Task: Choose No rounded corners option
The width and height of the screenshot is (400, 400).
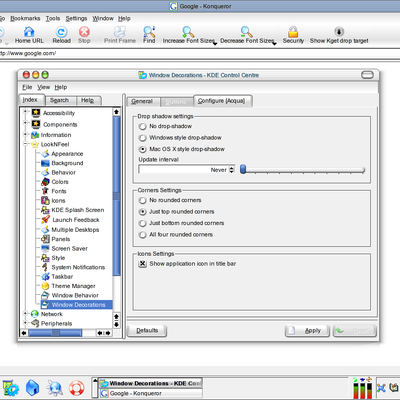Action: click(x=143, y=200)
